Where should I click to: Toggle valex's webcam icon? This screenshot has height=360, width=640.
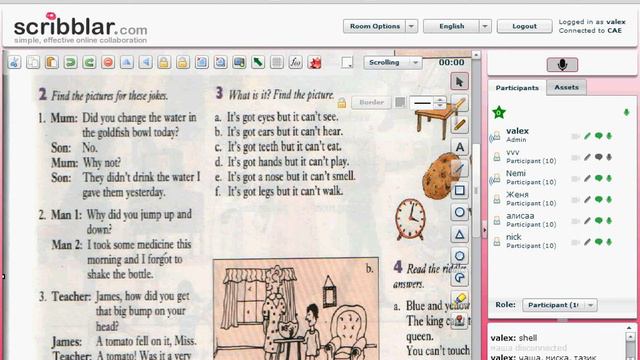point(576,136)
